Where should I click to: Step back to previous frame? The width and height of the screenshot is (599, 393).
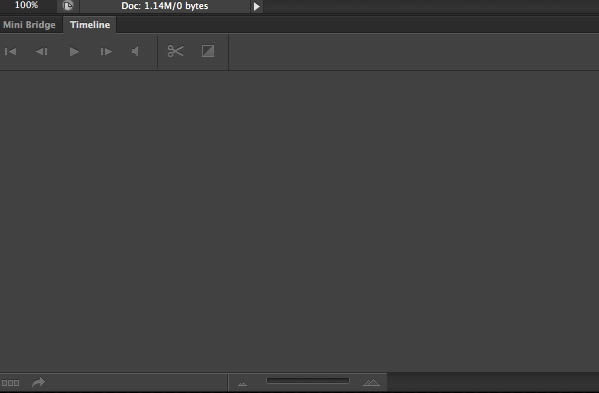[x=41, y=51]
